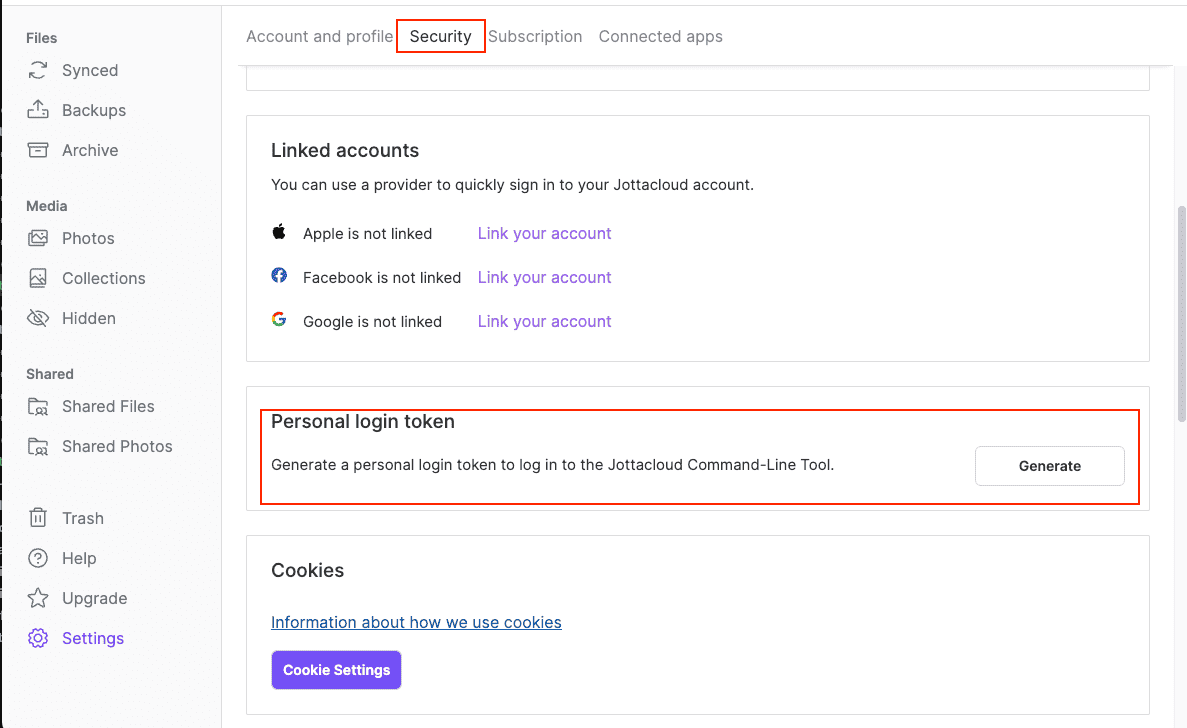
Task: Open the Cookie Settings dialog
Action: tap(336, 670)
